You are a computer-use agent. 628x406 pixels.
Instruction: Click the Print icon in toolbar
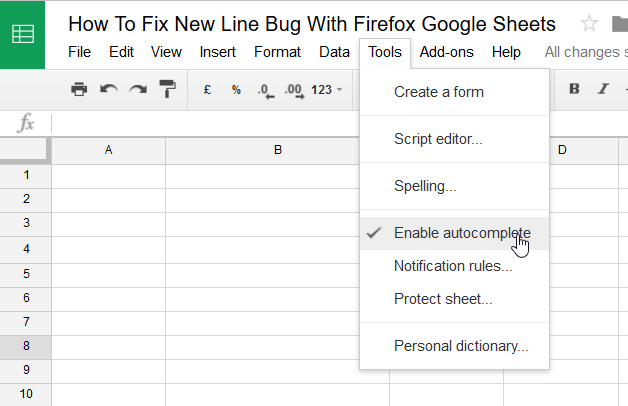click(79, 89)
